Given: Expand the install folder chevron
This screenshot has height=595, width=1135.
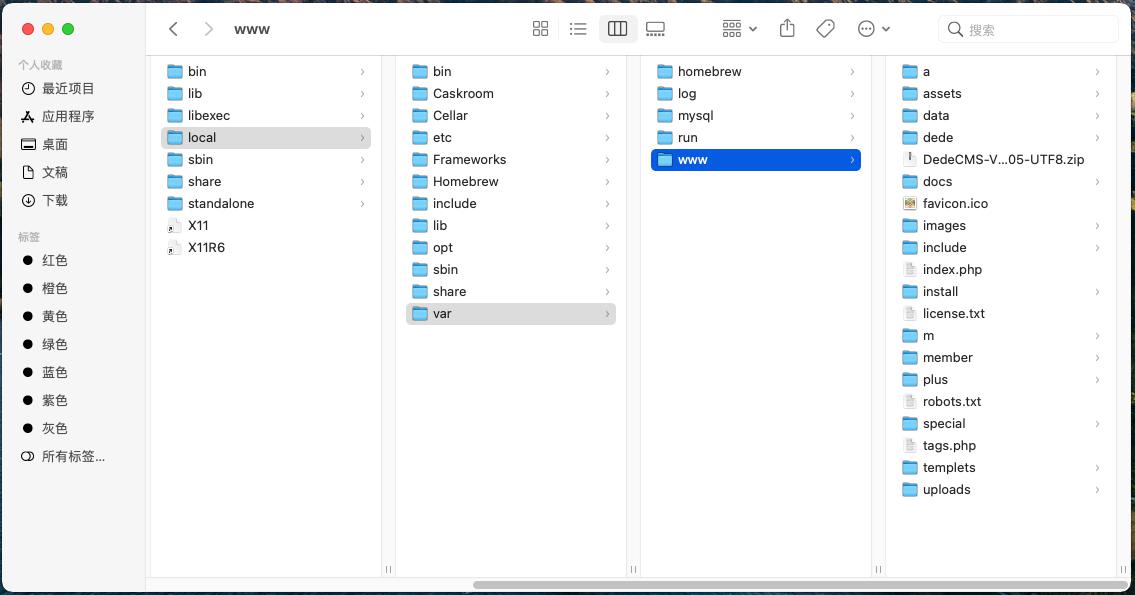Looking at the screenshot, I should click(1097, 292).
